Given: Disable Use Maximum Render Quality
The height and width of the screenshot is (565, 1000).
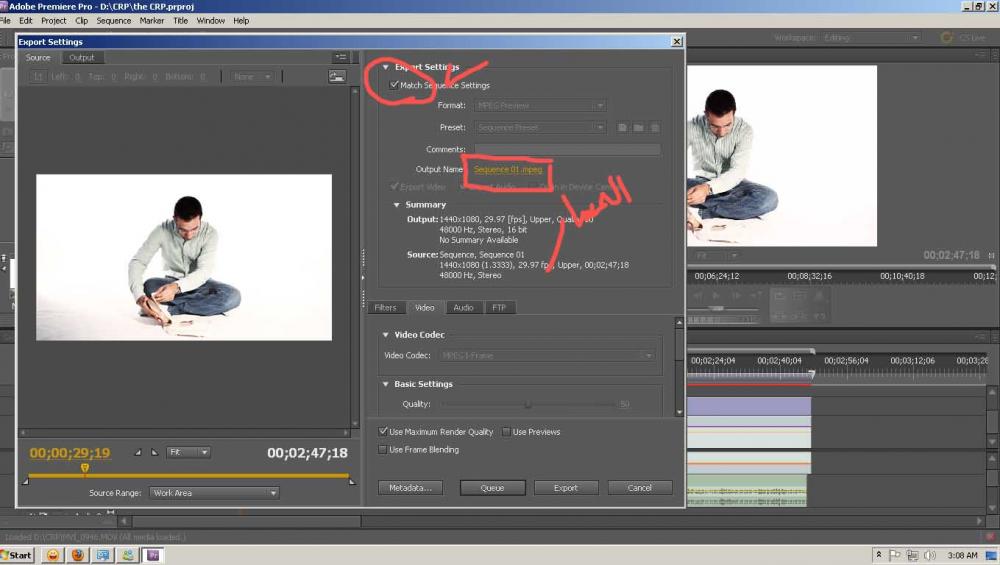Looking at the screenshot, I should [383, 432].
